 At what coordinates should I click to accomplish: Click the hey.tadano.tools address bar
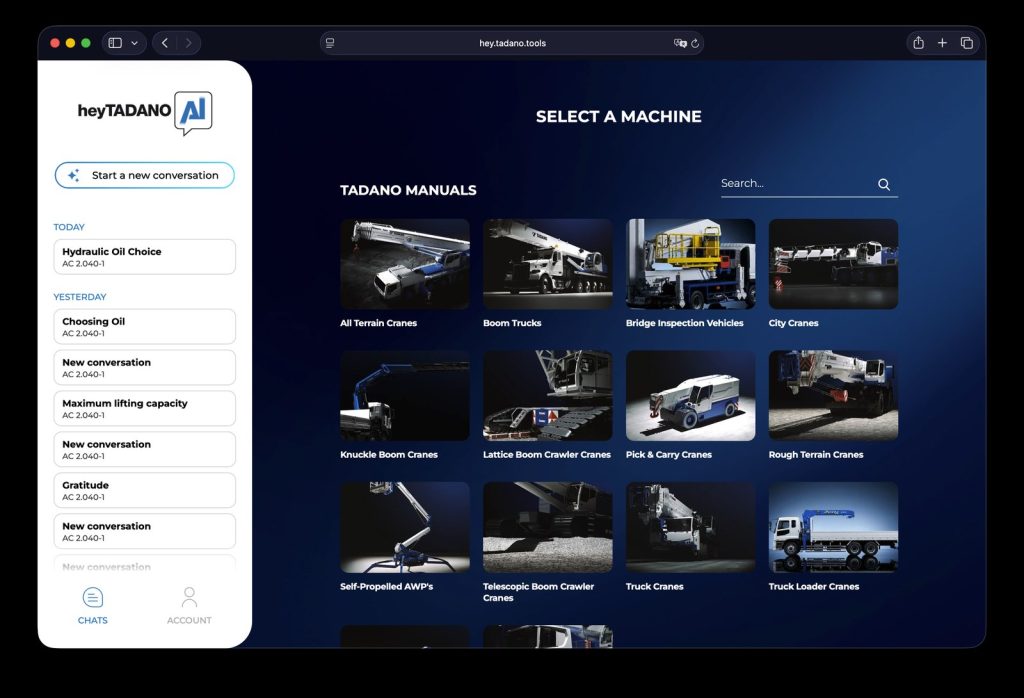512,43
